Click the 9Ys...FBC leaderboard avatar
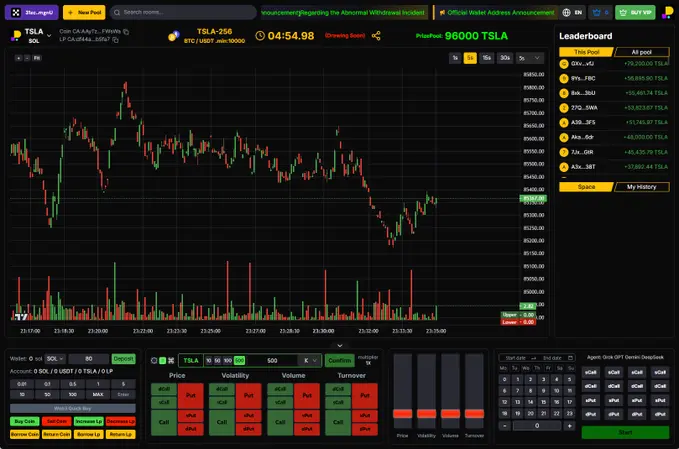Screen dimensions: 679x449 click(563, 78)
